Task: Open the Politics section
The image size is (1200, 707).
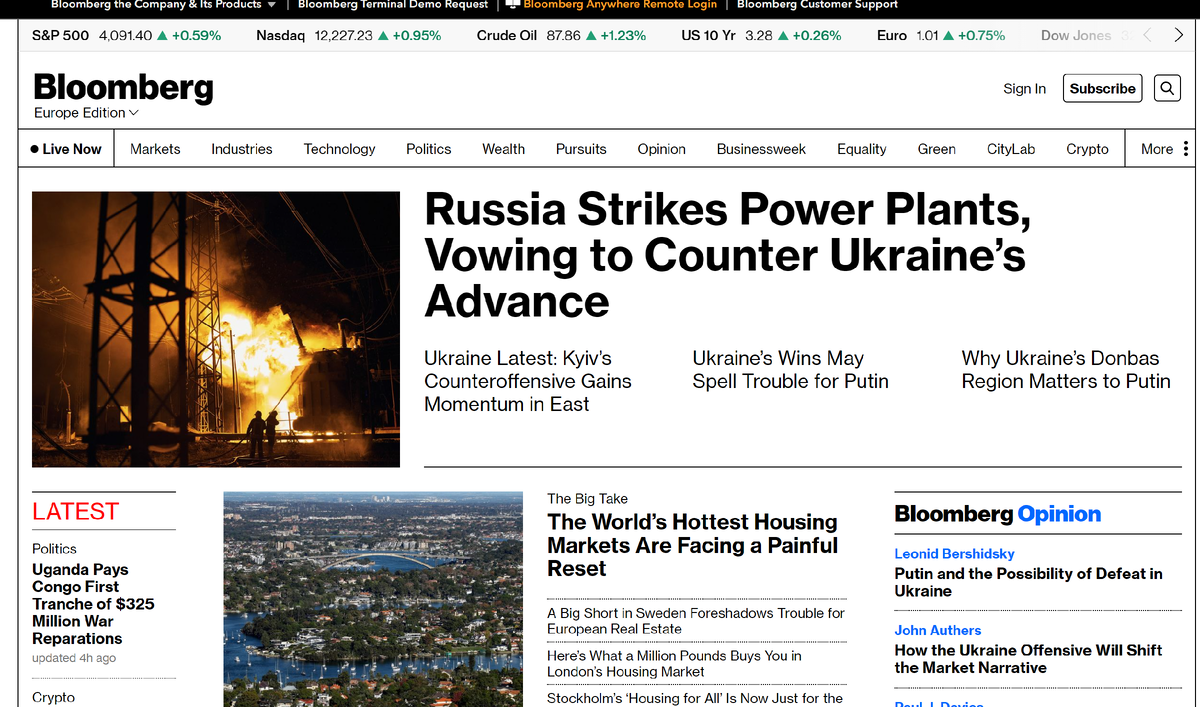Action: coord(429,149)
